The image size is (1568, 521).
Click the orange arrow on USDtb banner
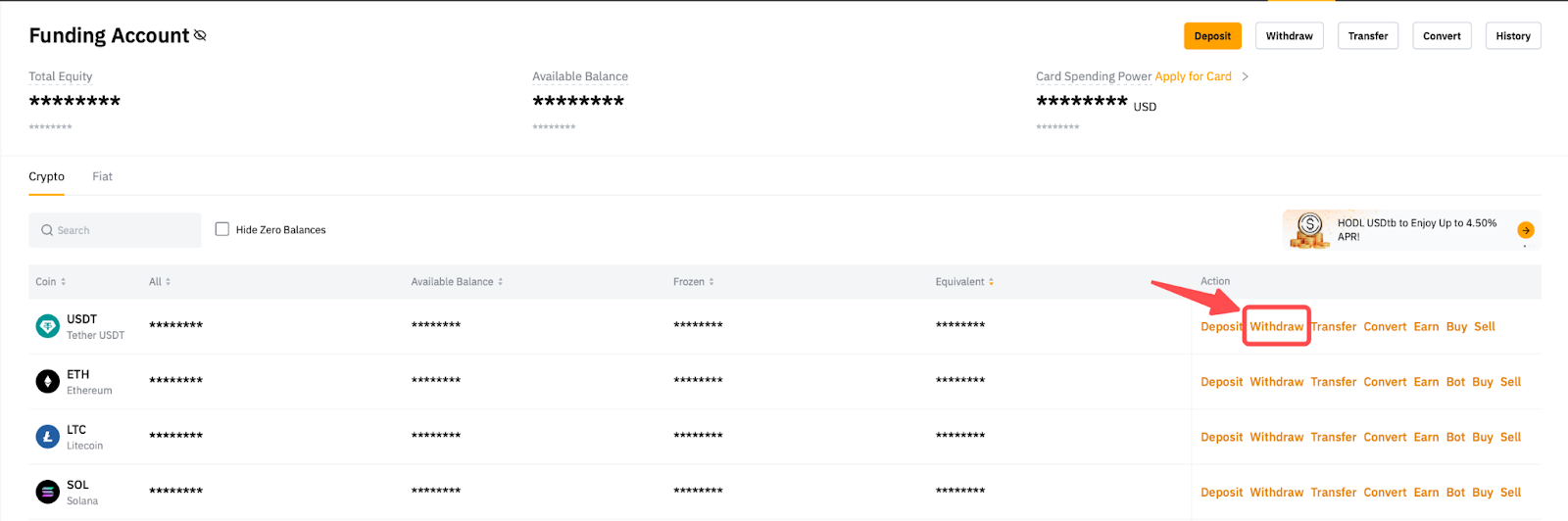(1525, 230)
